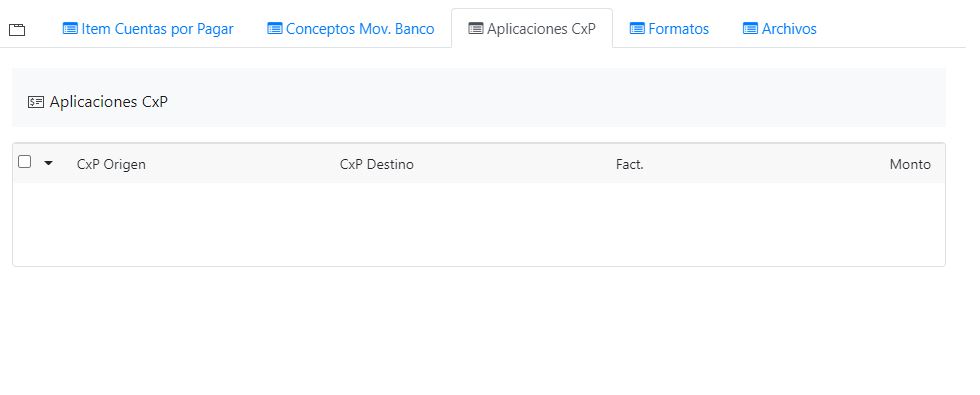The image size is (980, 395).
Task: Sort by the CxP Origen column header
Action: (x=111, y=164)
